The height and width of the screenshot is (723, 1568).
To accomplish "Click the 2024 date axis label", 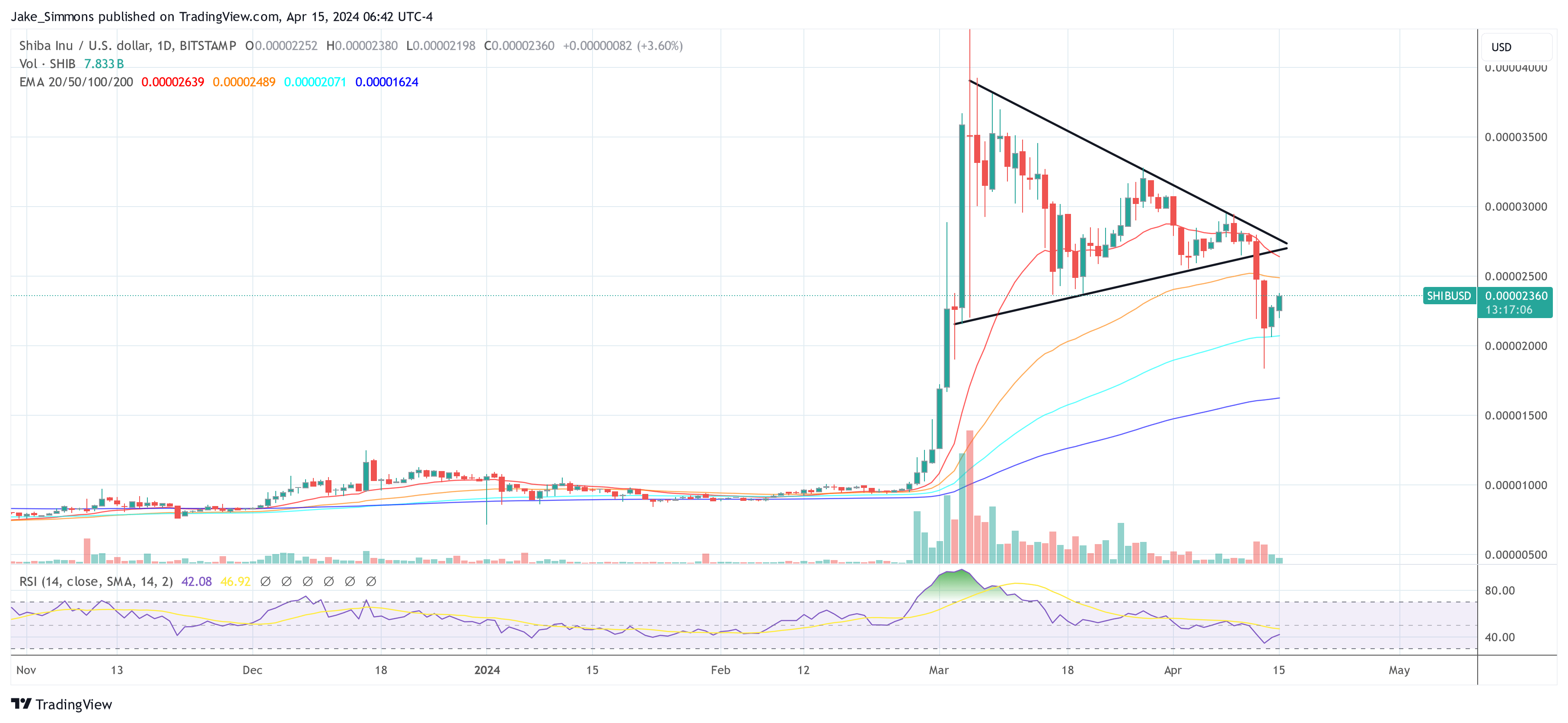I will pos(487,670).
